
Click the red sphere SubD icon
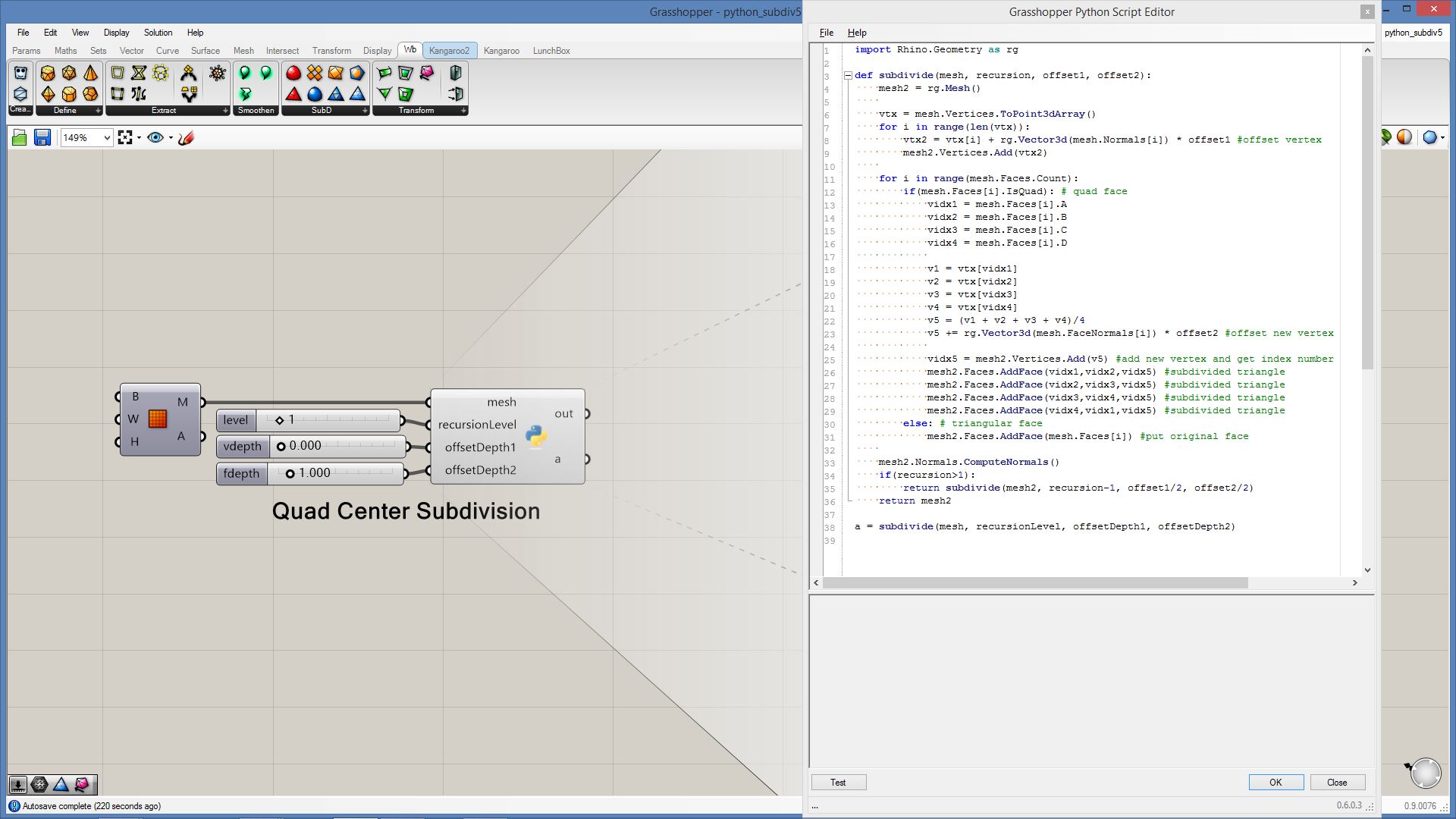[293, 73]
